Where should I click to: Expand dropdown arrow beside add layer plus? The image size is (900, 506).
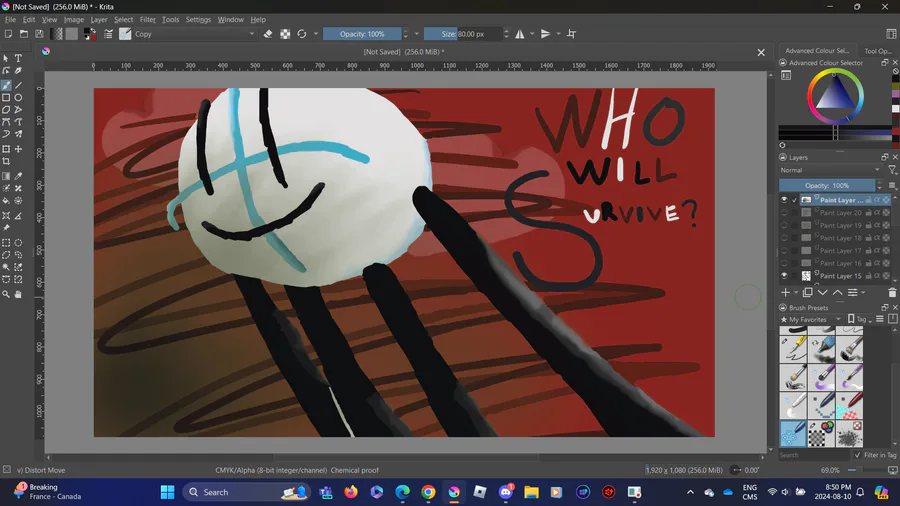click(x=796, y=293)
